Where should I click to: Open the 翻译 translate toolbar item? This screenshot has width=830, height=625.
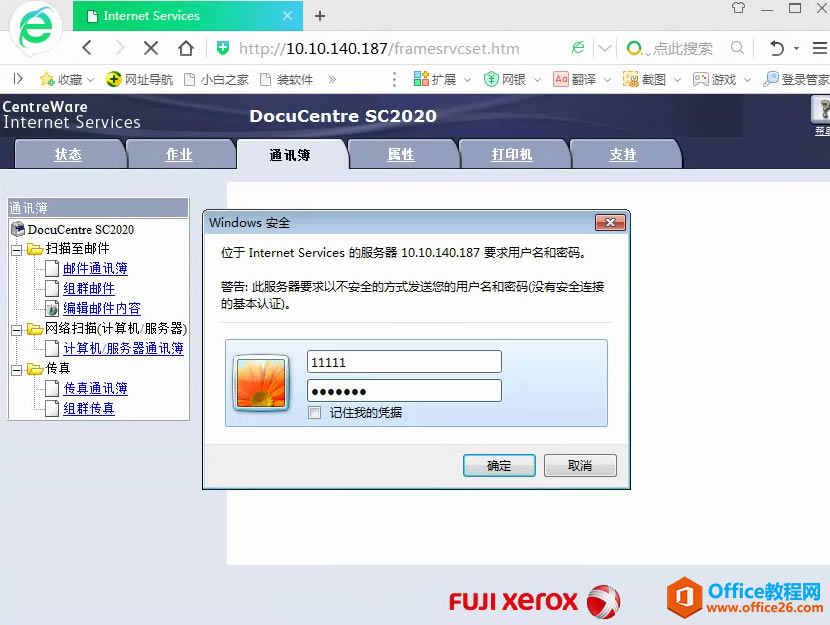click(574, 79)
